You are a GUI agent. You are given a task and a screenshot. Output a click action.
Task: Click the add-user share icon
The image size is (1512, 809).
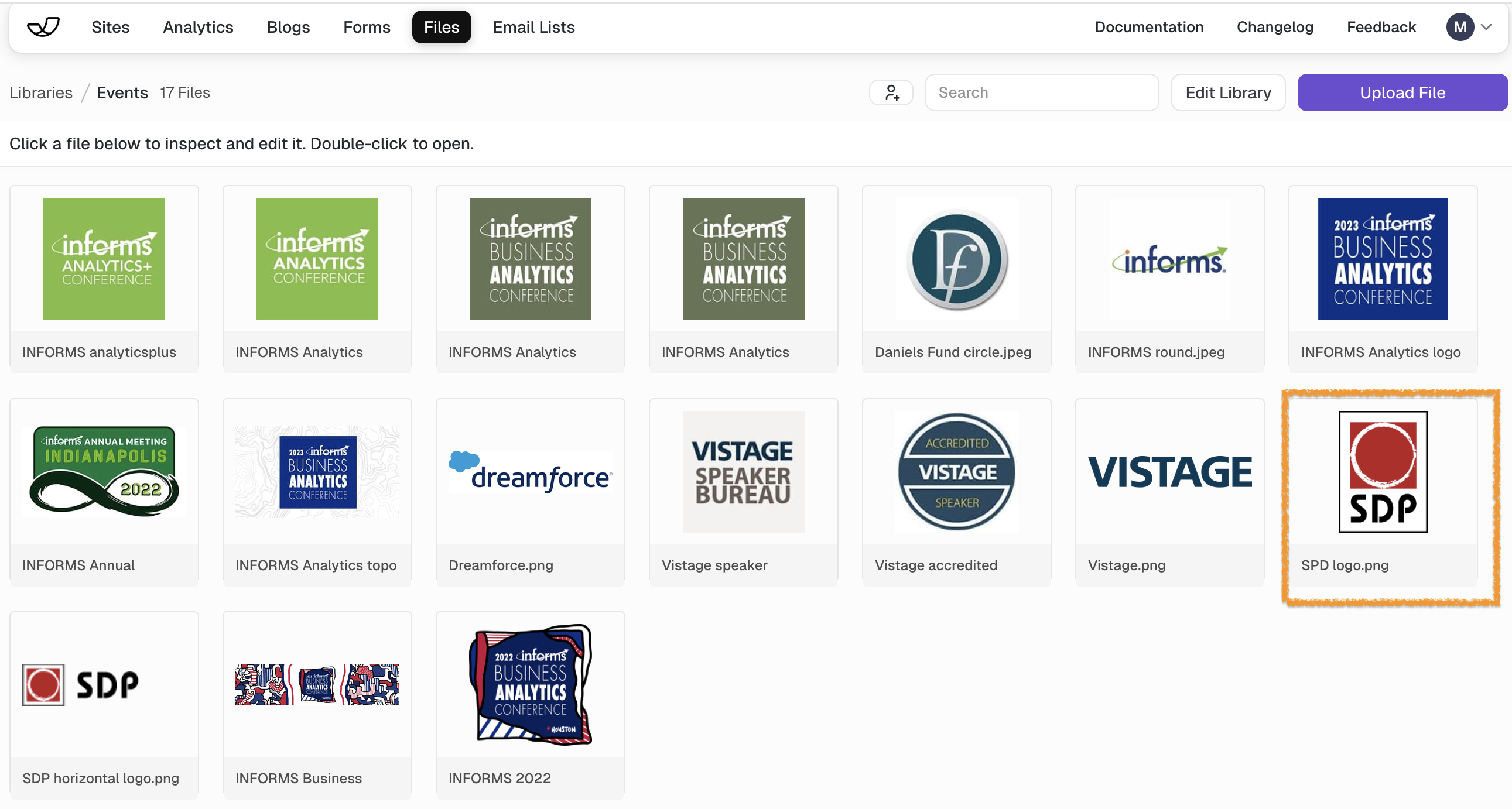(x=891, y=92)
